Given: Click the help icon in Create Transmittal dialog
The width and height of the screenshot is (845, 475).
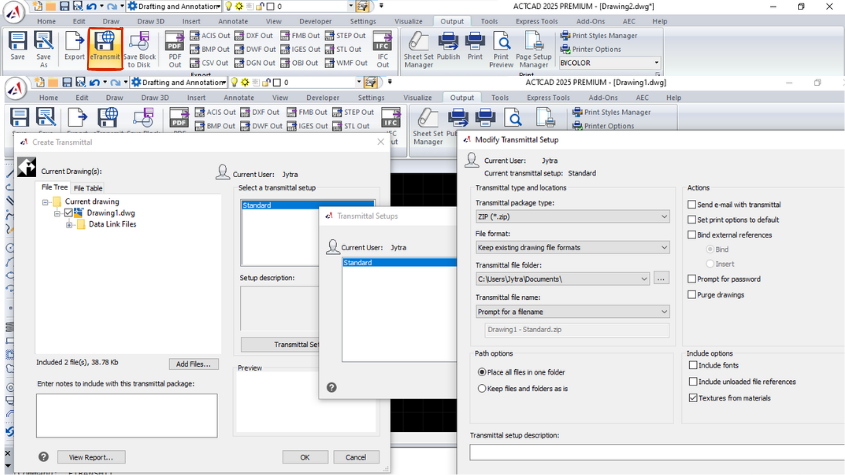Looking at the screenshot, I should (x=44, y=457).
